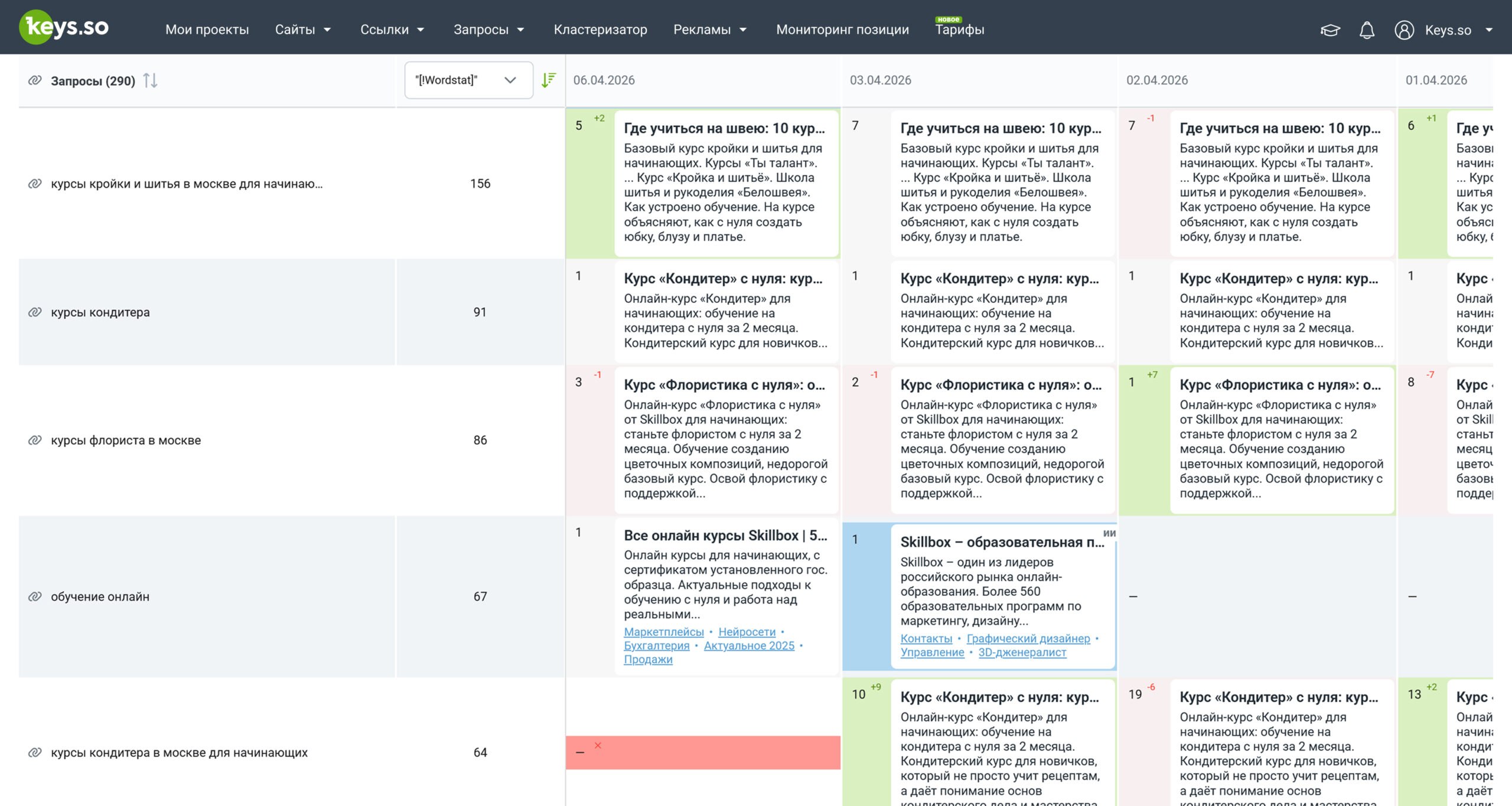The width and height of the screenshot is (1512, 806).
Task: Open snippet Все онлайн курсы Skillbox
Action: pos(726,596)
